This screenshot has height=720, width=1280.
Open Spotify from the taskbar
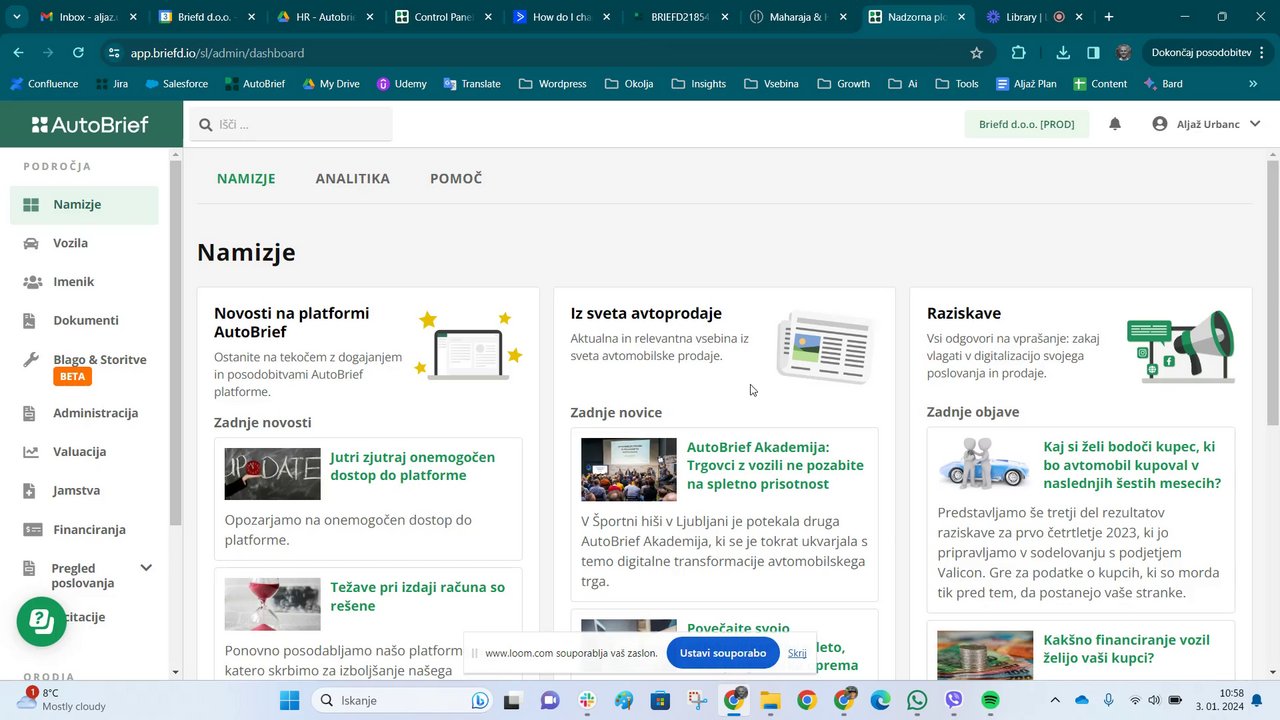(990, 701)
